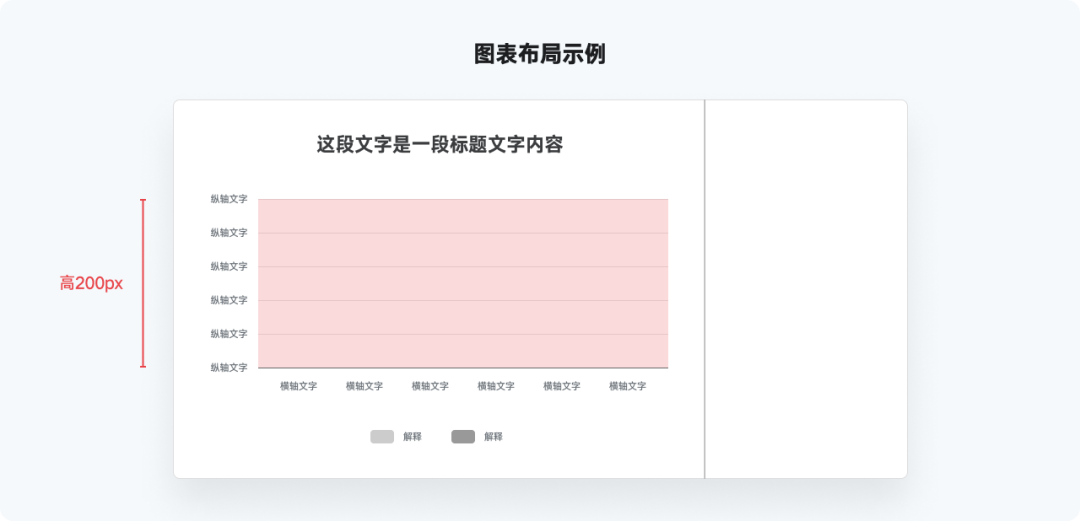Click the red vertical height measurement line
The width and height of the screenshot is (1080, 521).
click(x=143, y=283)
